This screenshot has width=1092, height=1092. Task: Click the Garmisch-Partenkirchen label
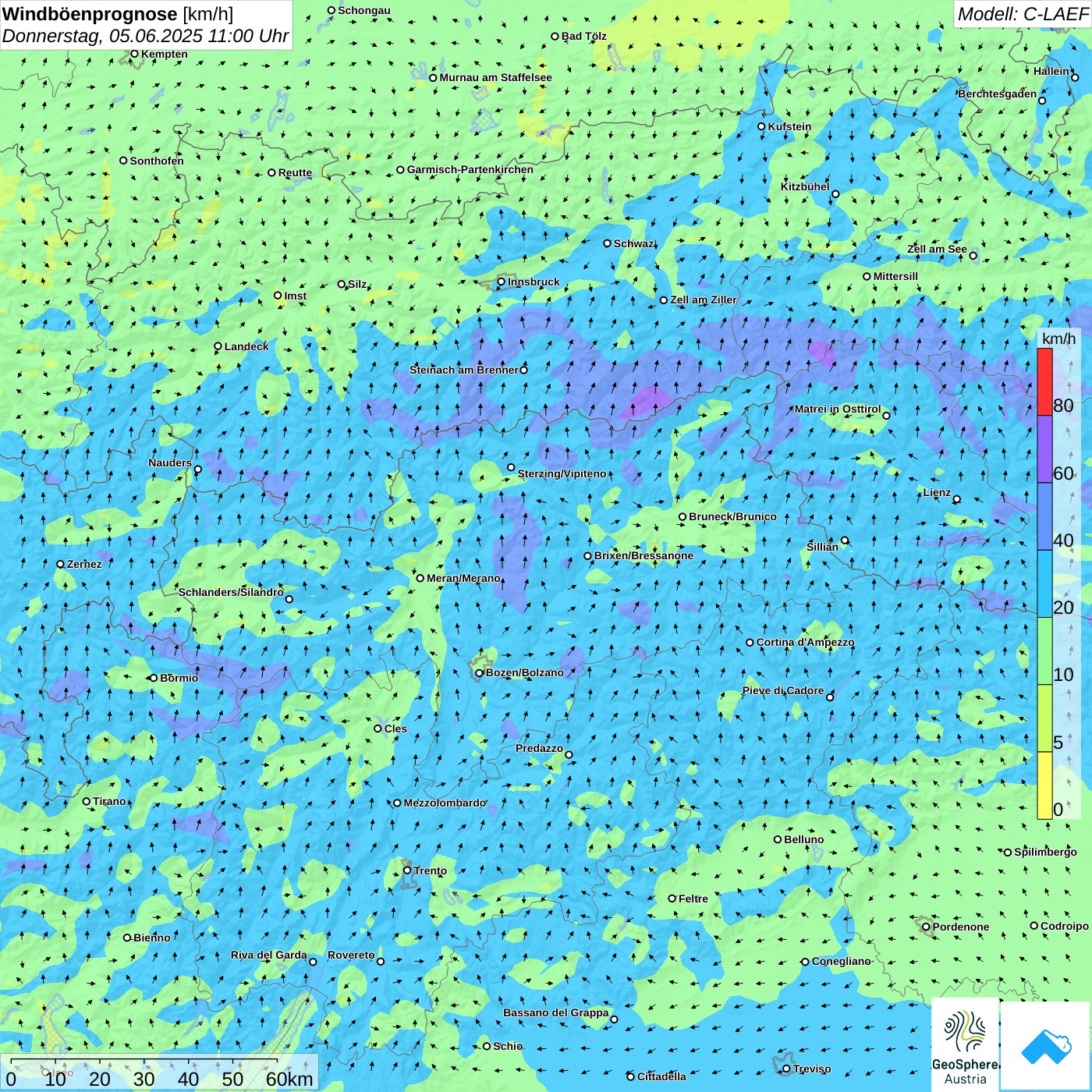pyautogui.click(x=470, y=169)
